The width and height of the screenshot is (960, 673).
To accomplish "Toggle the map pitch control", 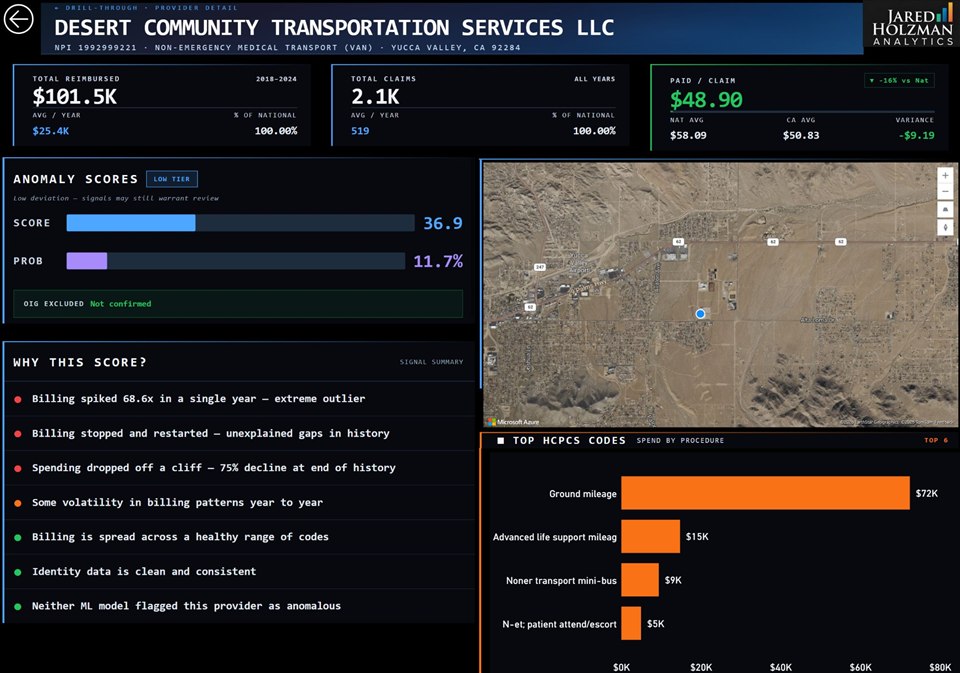I will pos(945,210).
